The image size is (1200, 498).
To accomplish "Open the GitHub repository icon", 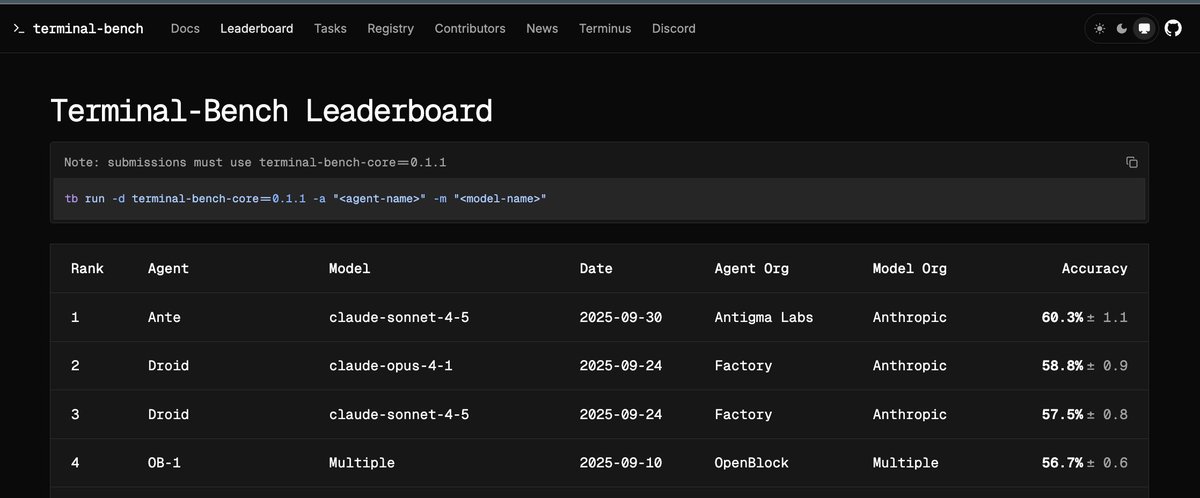I will [1173, 29].
